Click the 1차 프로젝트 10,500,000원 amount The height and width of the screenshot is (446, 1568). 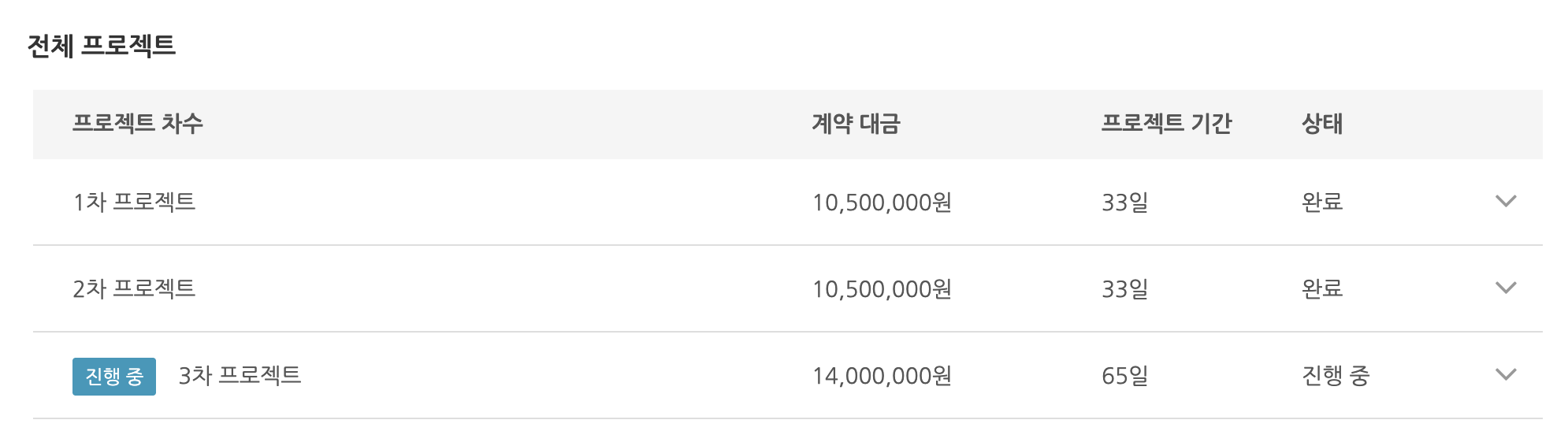[882, 203]
